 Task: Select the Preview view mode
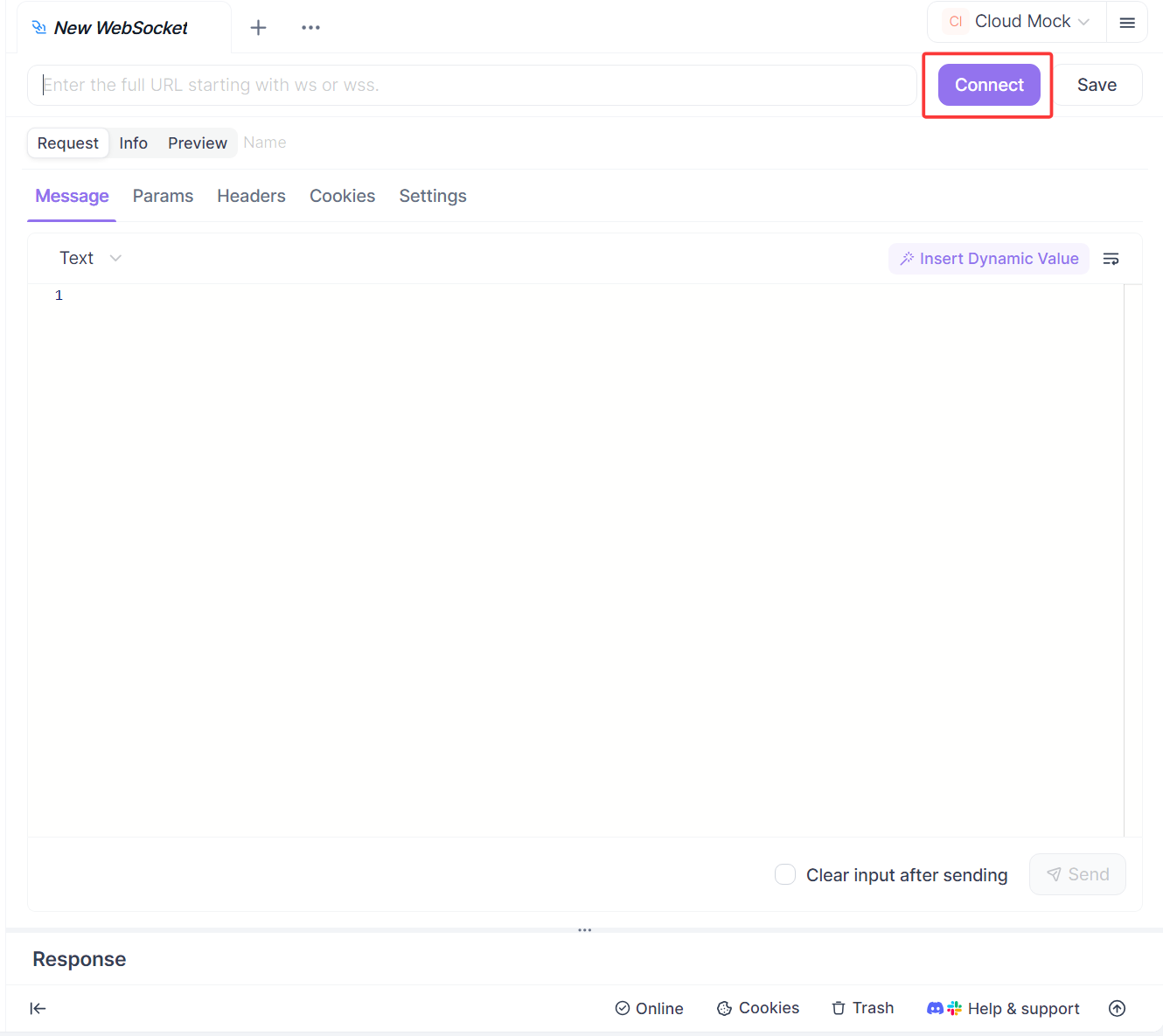[197, 143]
